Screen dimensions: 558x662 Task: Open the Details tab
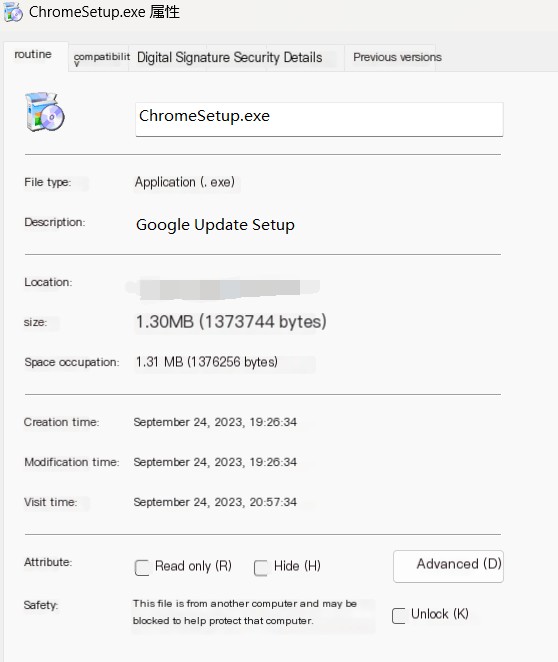303,57
